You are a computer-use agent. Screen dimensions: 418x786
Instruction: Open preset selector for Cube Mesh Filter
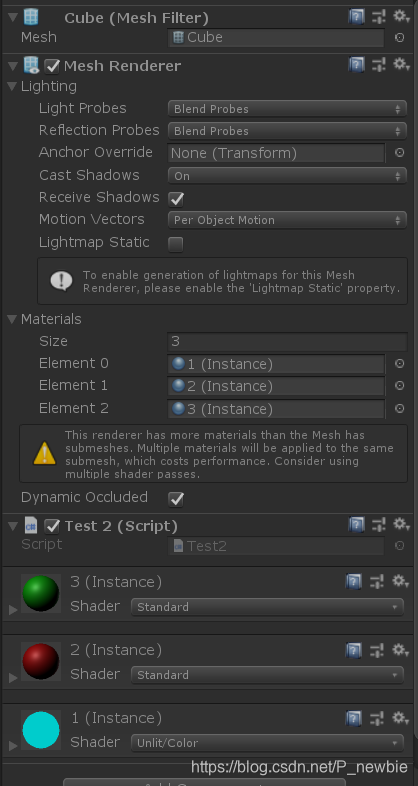tap(379, 17)
